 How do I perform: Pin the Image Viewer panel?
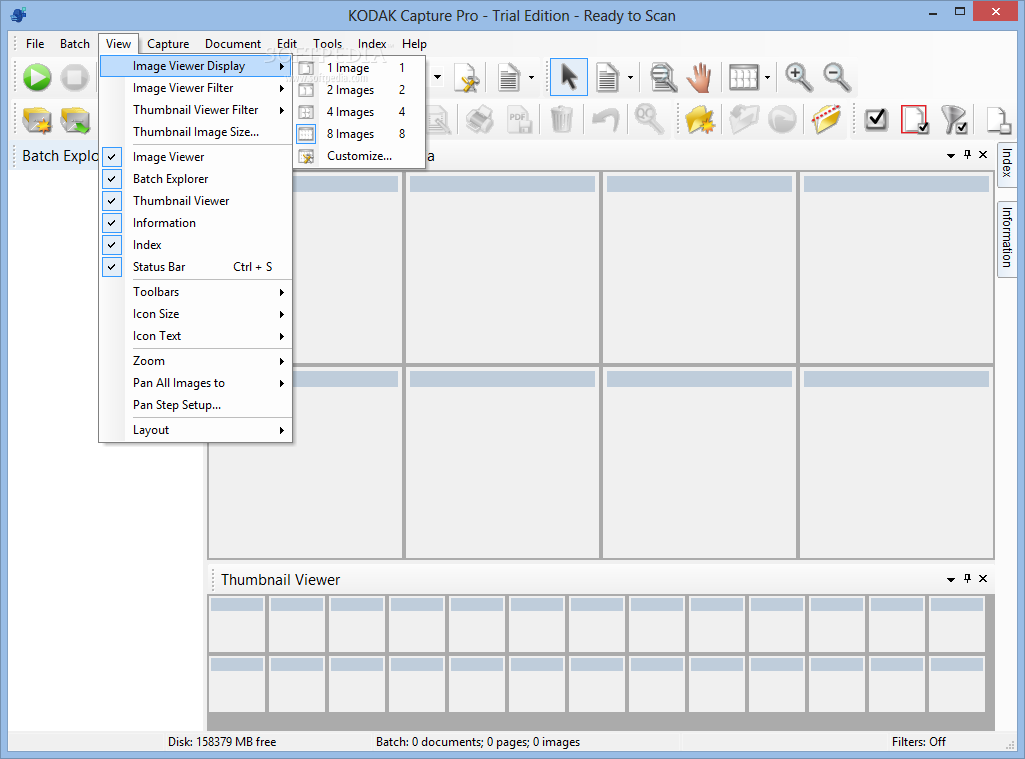[967, 155]
